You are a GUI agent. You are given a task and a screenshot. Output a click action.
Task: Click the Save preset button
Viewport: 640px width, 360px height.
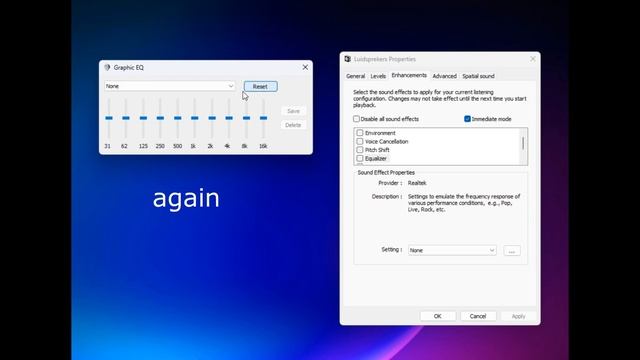[x=293, y=111]
